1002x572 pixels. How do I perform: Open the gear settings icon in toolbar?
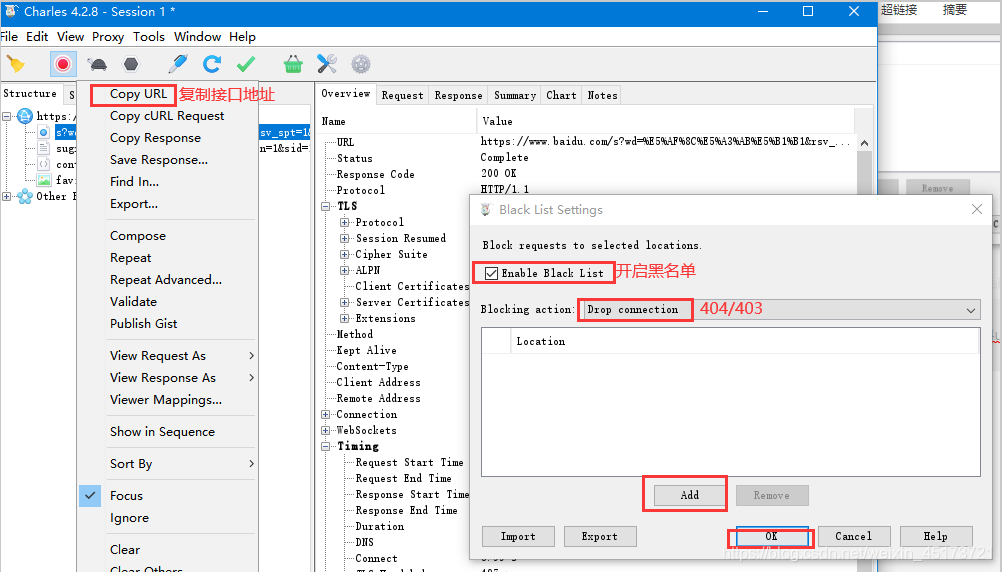[x=361, y=64]
